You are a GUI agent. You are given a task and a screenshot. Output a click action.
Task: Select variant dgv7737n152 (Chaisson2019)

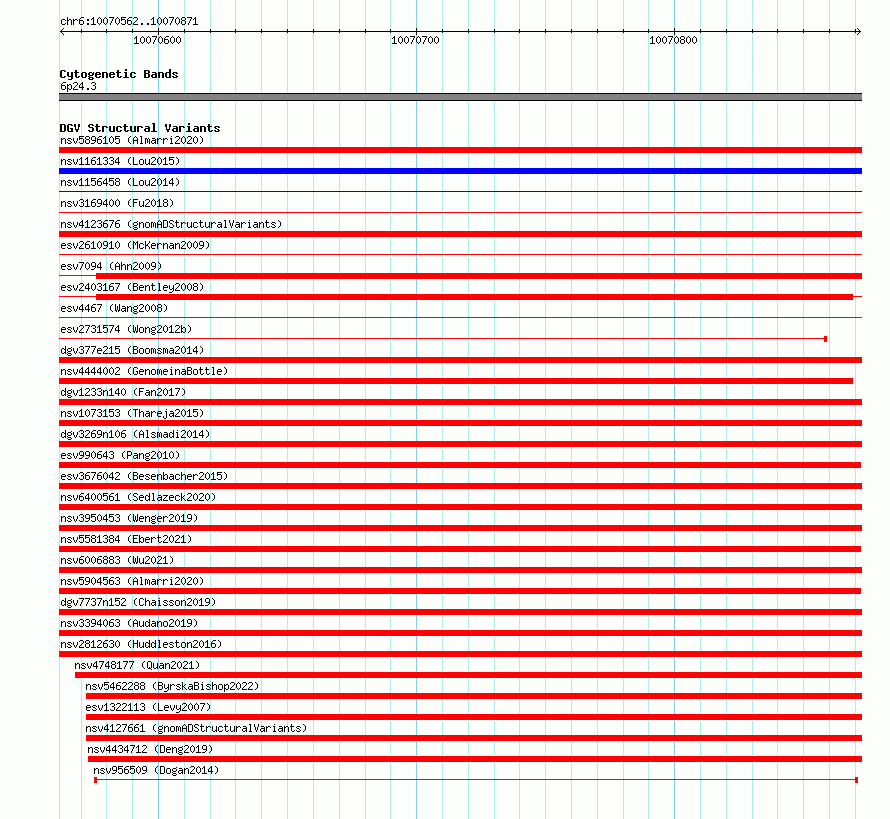(138, 602)
